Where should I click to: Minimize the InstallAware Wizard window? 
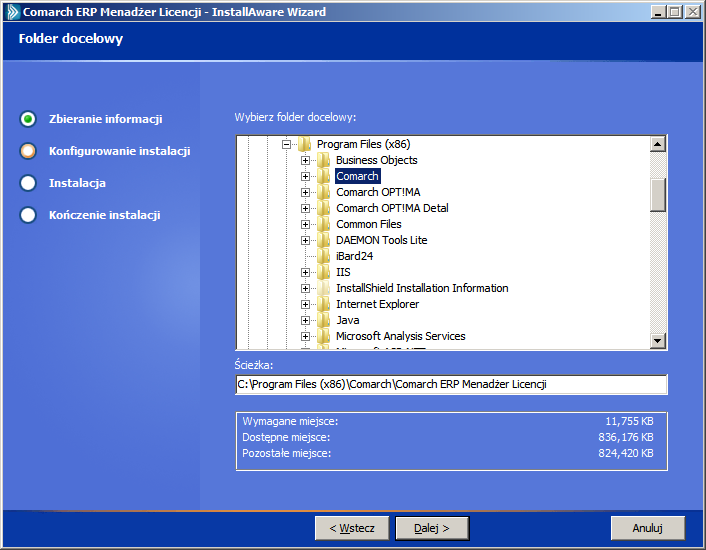pos(658,12)
